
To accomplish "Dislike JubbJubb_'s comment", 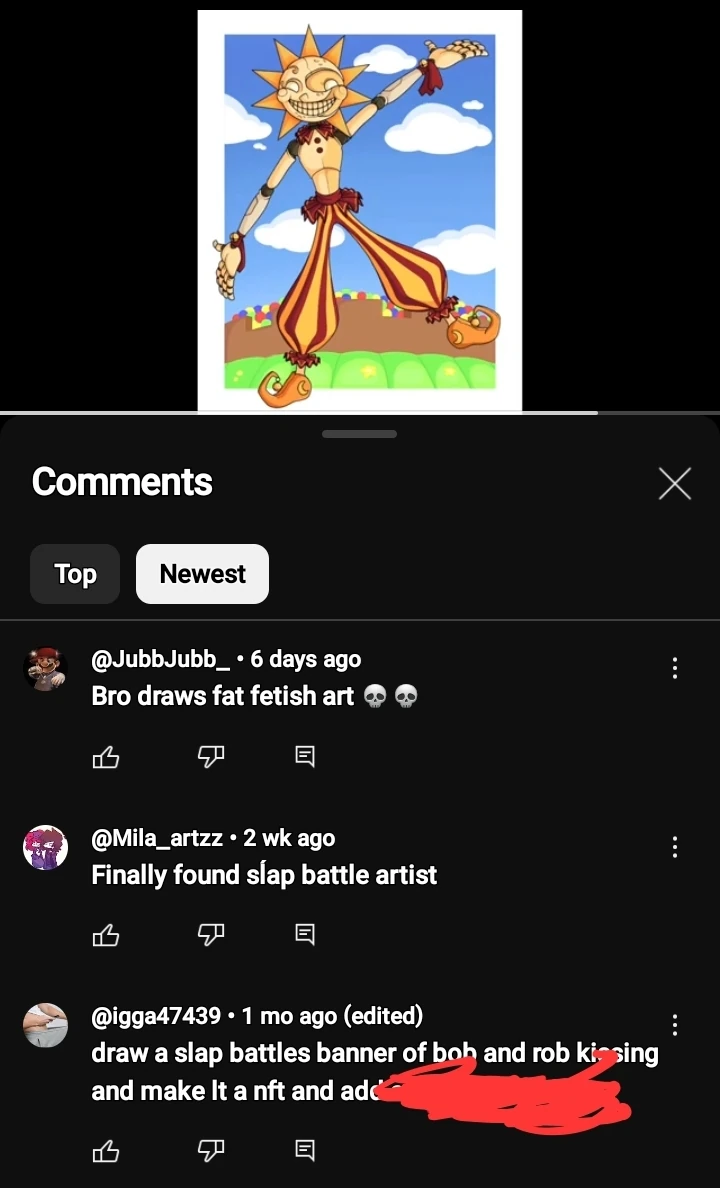I will coord(210,757).
